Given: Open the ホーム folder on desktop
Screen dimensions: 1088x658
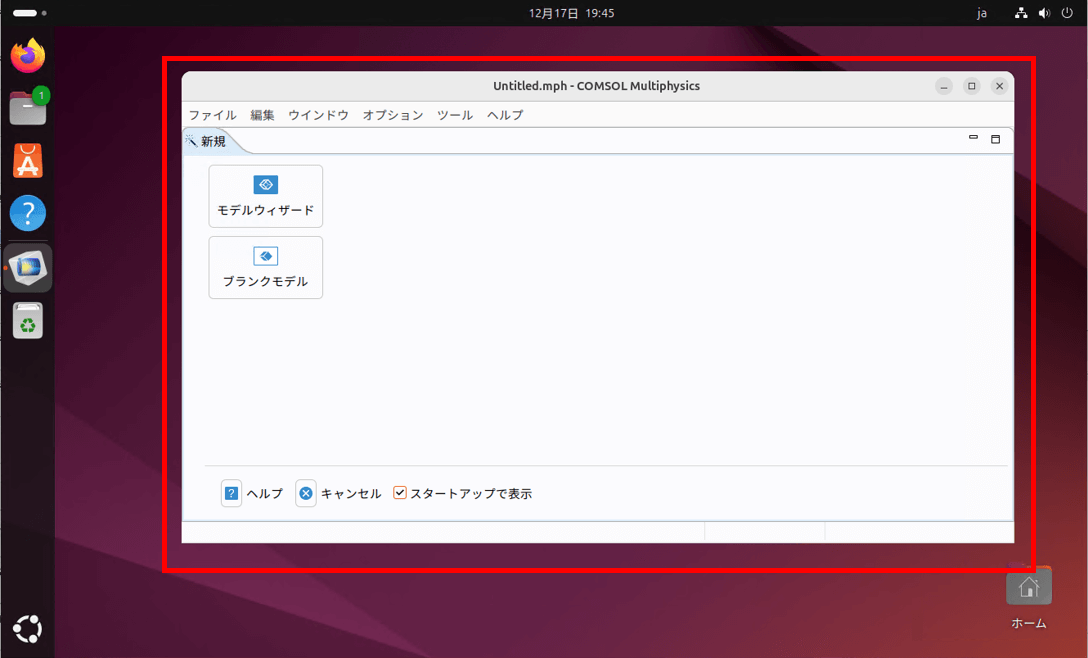Looking at the screenshot, I should (x=1028, y=589).
